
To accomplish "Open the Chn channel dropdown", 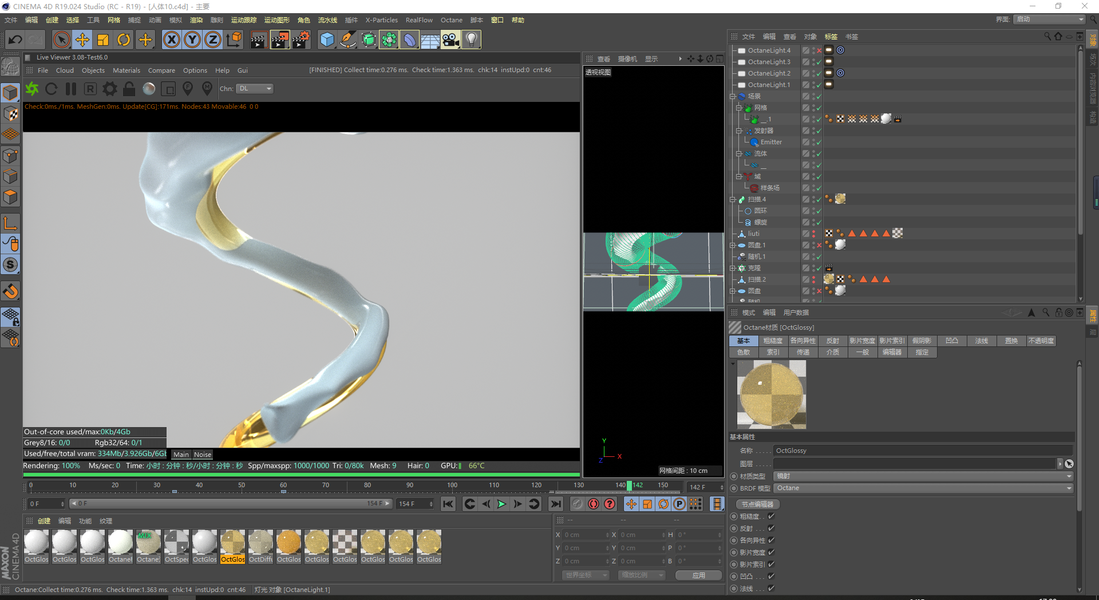I will click(254, 88).
